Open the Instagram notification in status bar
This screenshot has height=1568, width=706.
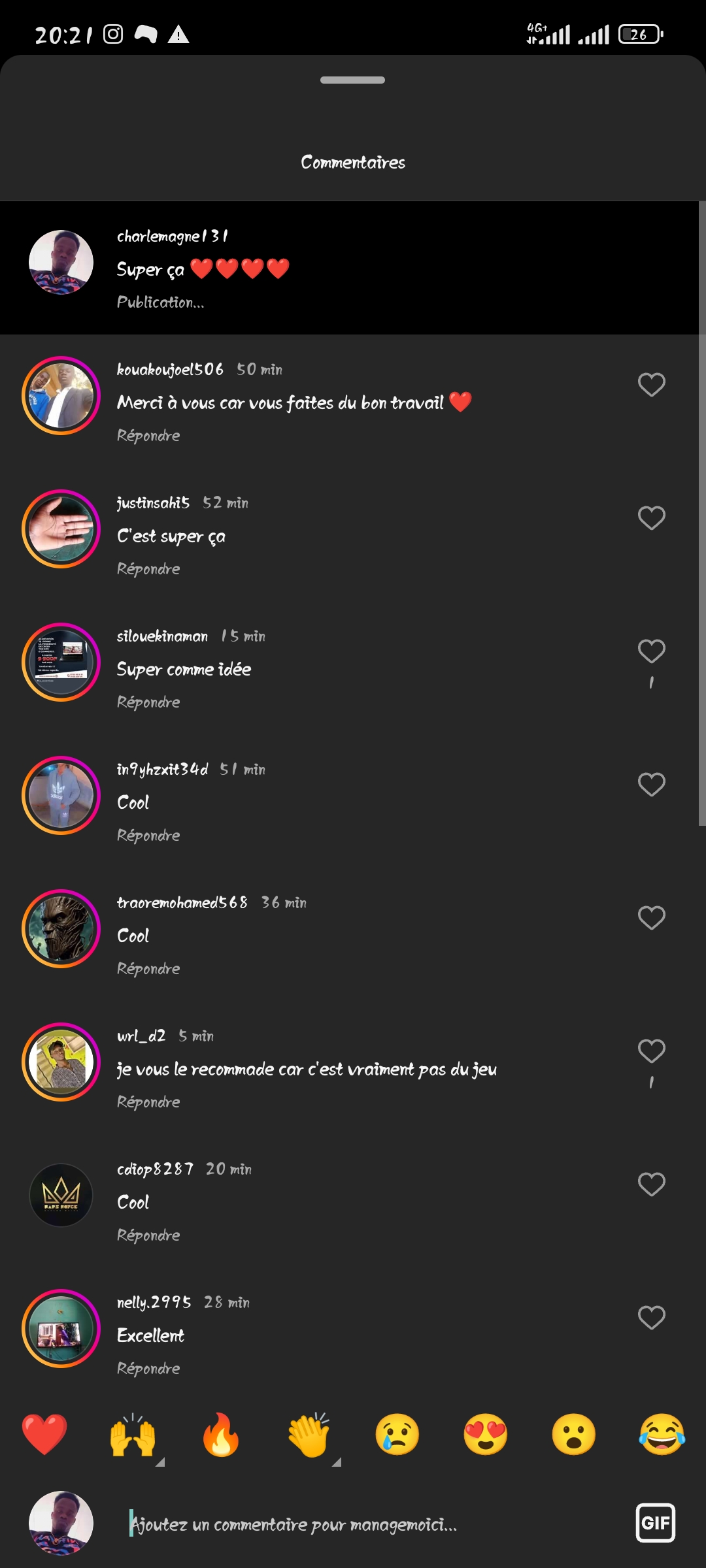[x=113, y=34]
